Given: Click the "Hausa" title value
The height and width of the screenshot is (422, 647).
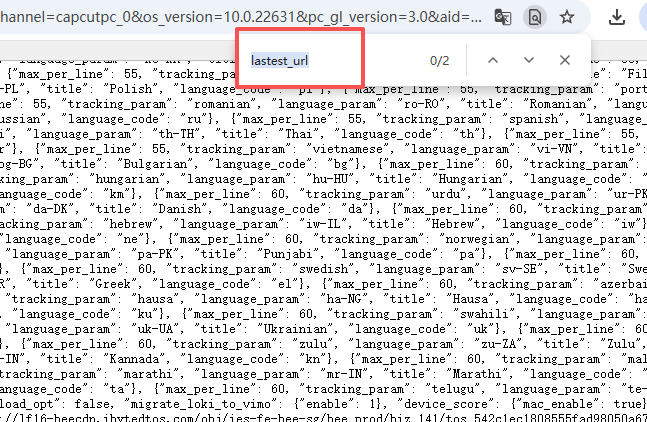Looking at the screenshot, I should [x=474, y=299].
